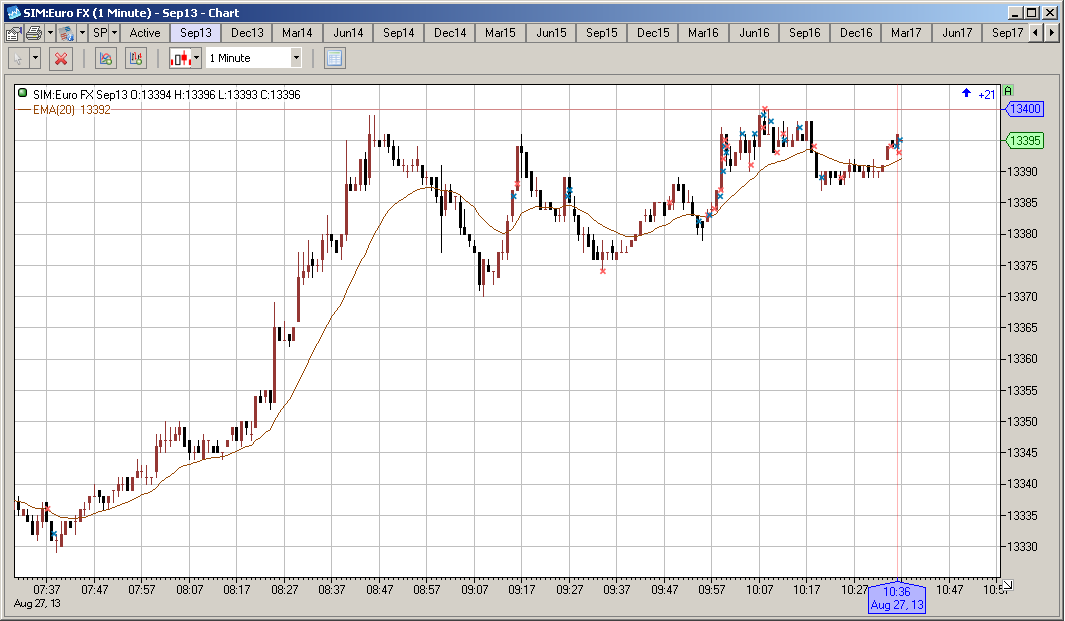Select the pointer cursor tool
Screen dimensions: 1065x621
[19, 58]
